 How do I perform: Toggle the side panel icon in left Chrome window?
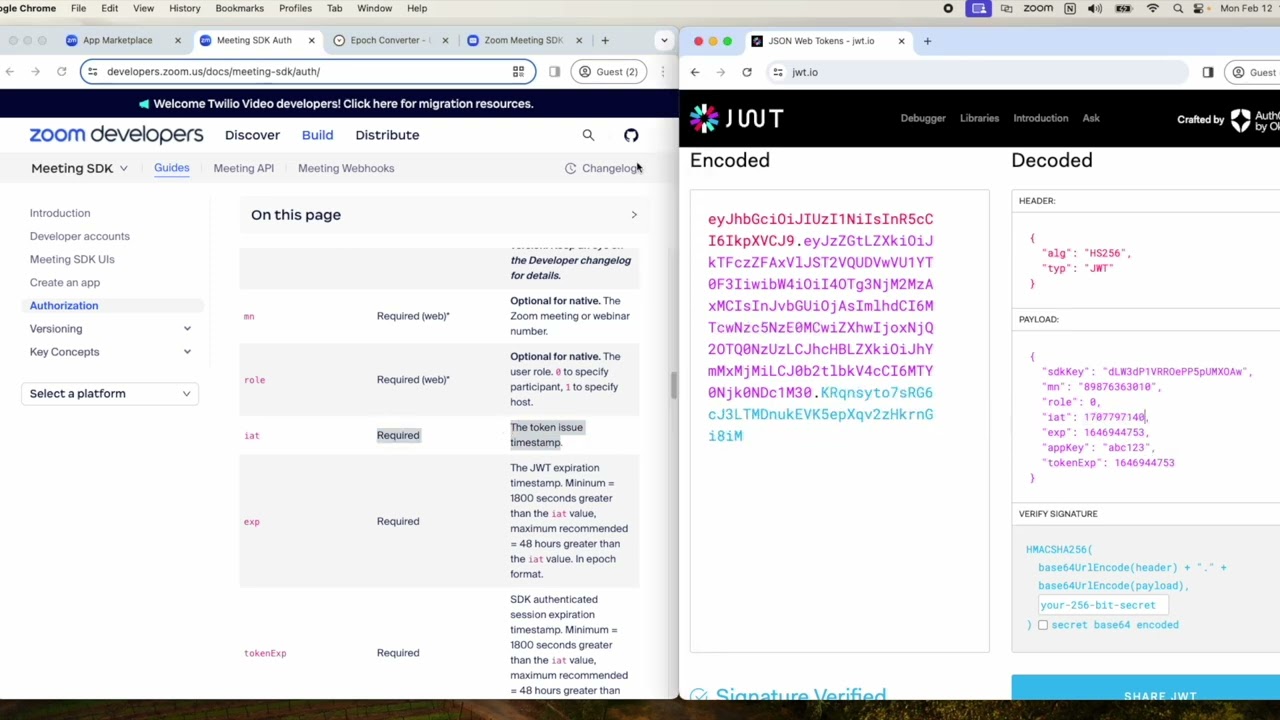(x=554, y=71)
